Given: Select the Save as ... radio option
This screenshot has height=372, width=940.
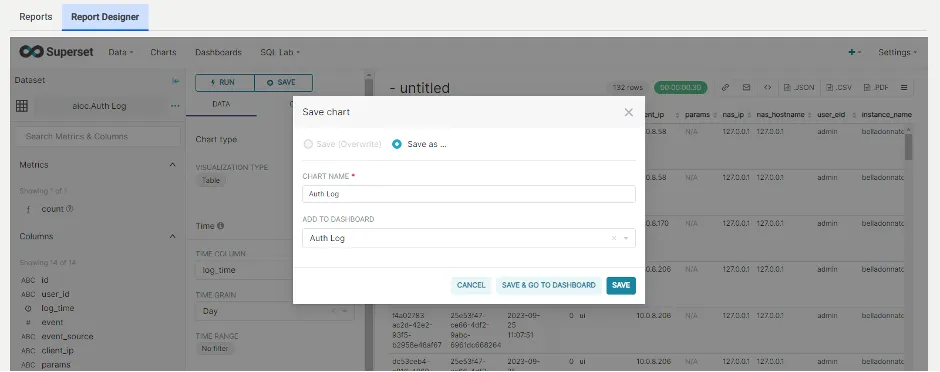Looking at the screenshot, I should pos(396,144).
